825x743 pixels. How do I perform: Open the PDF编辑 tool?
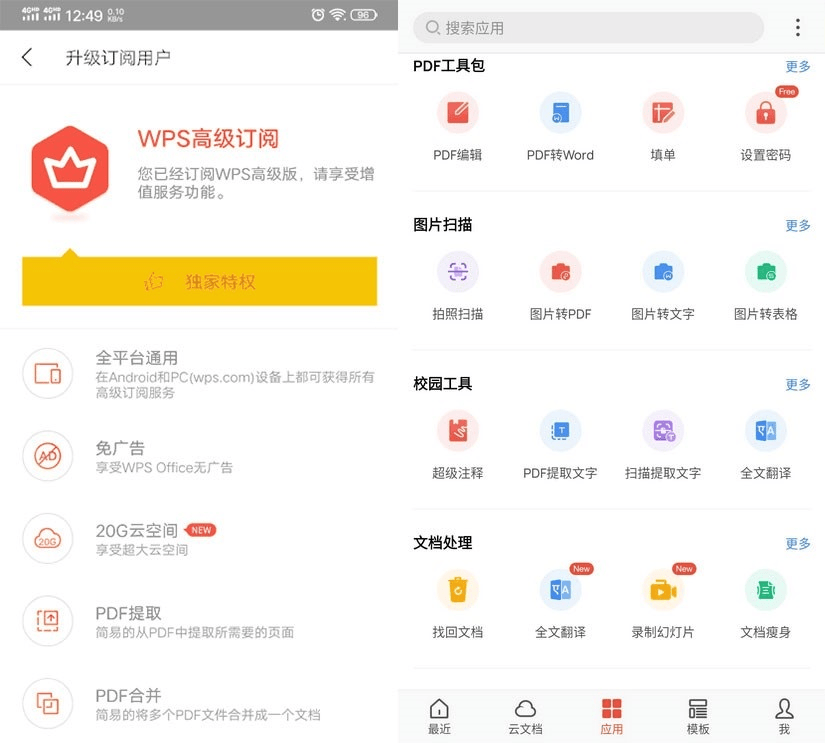point(458,124)
